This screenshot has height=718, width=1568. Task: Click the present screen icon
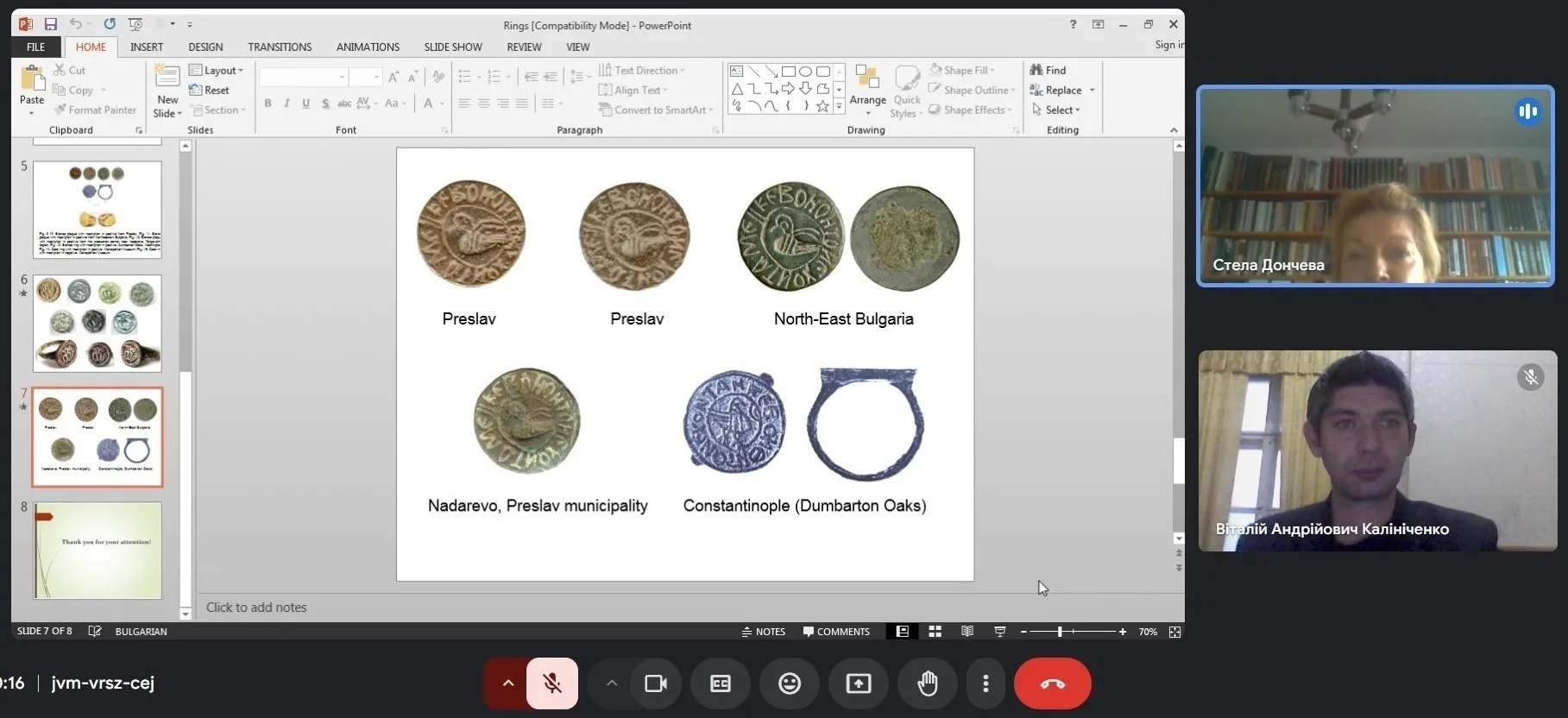(858, 683)
